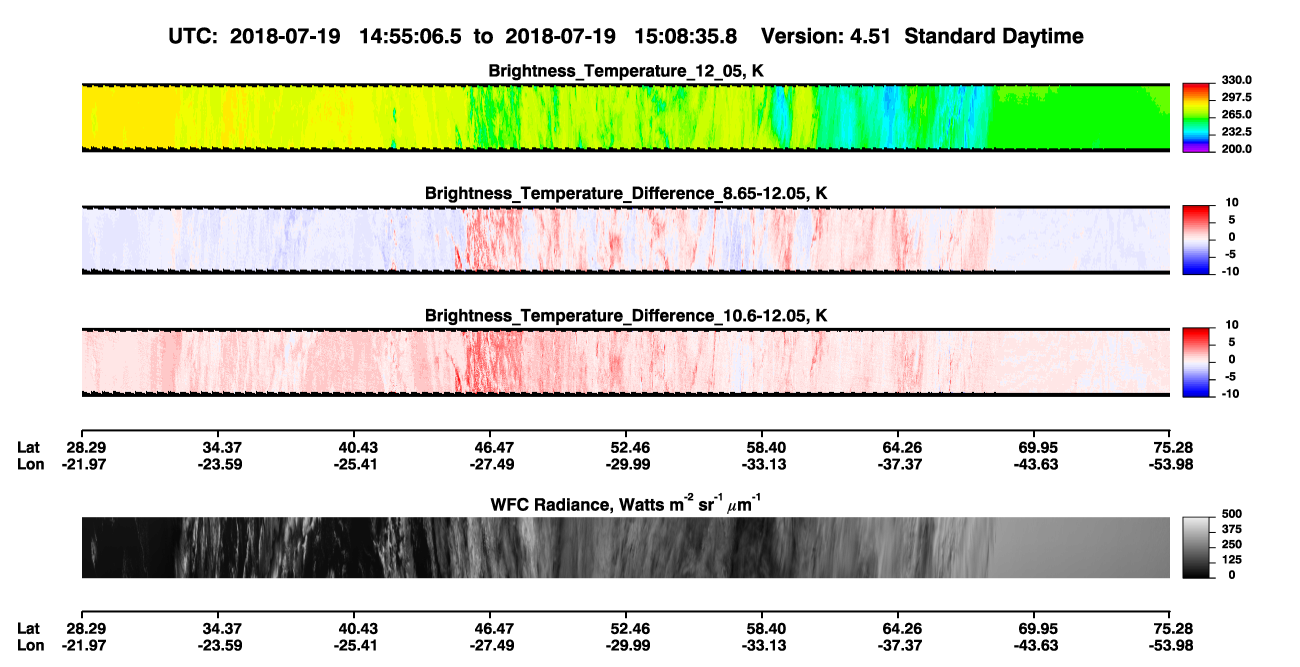Click the '200.0' colorbar tick label
The image size is (1300, 667).
click(x=1237, y=149)
